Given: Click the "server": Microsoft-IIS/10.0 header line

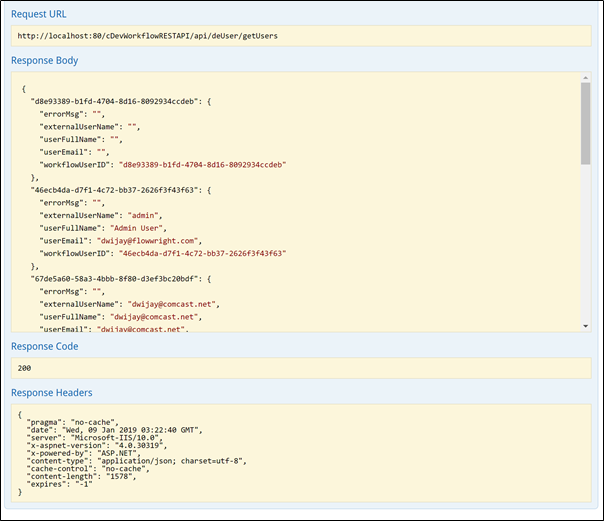Looking at the screenshot, I should point(94,438).
